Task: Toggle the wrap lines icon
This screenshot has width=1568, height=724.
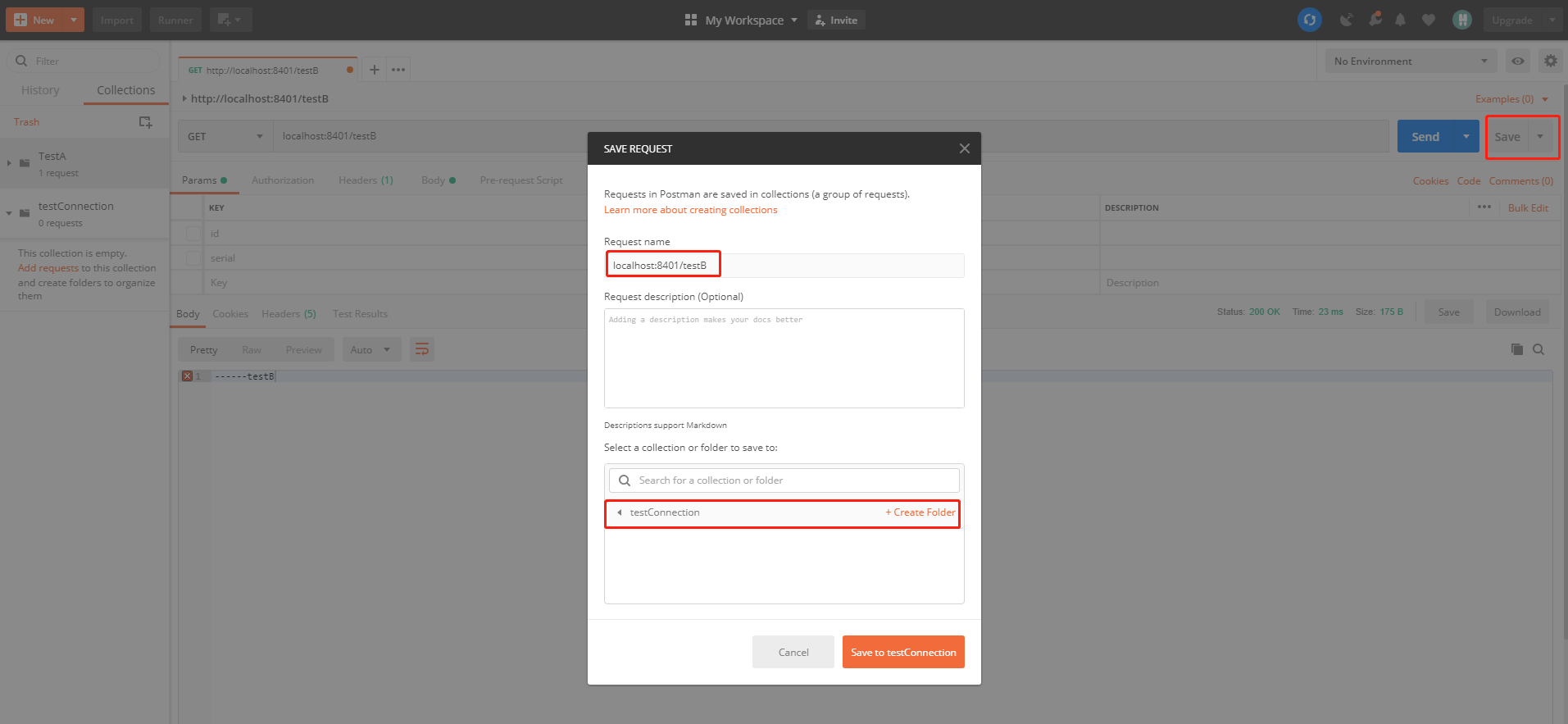Action: point(422,350)
